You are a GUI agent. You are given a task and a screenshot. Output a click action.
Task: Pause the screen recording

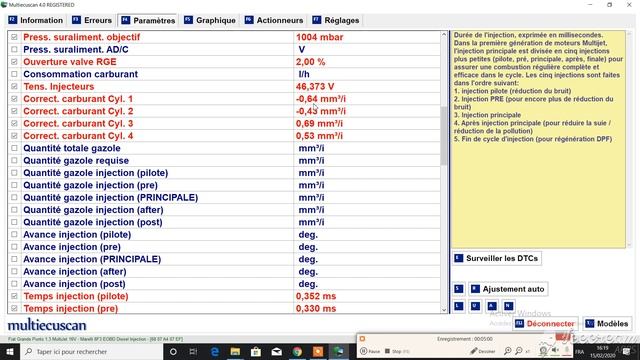click(370, 351)
